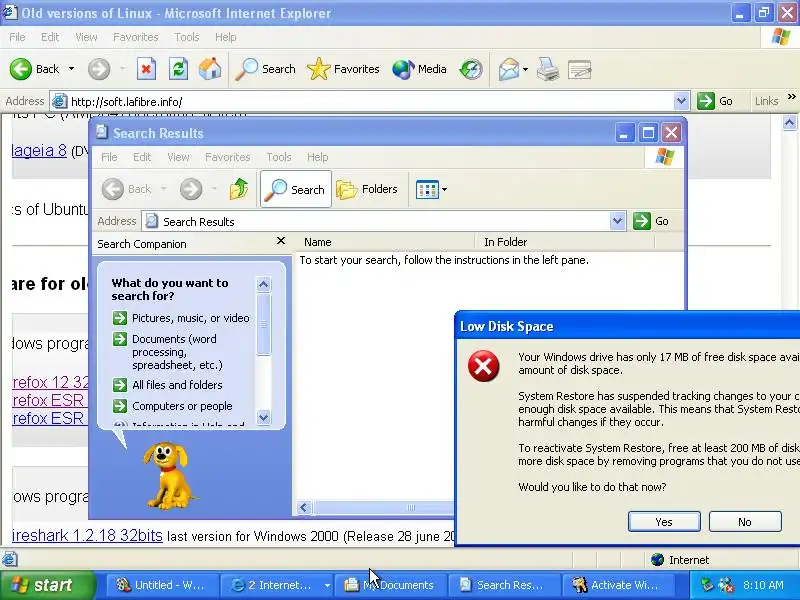800x600 pixels.
Task: Open the Mageia 8 link on webpage
Action: 39,150
